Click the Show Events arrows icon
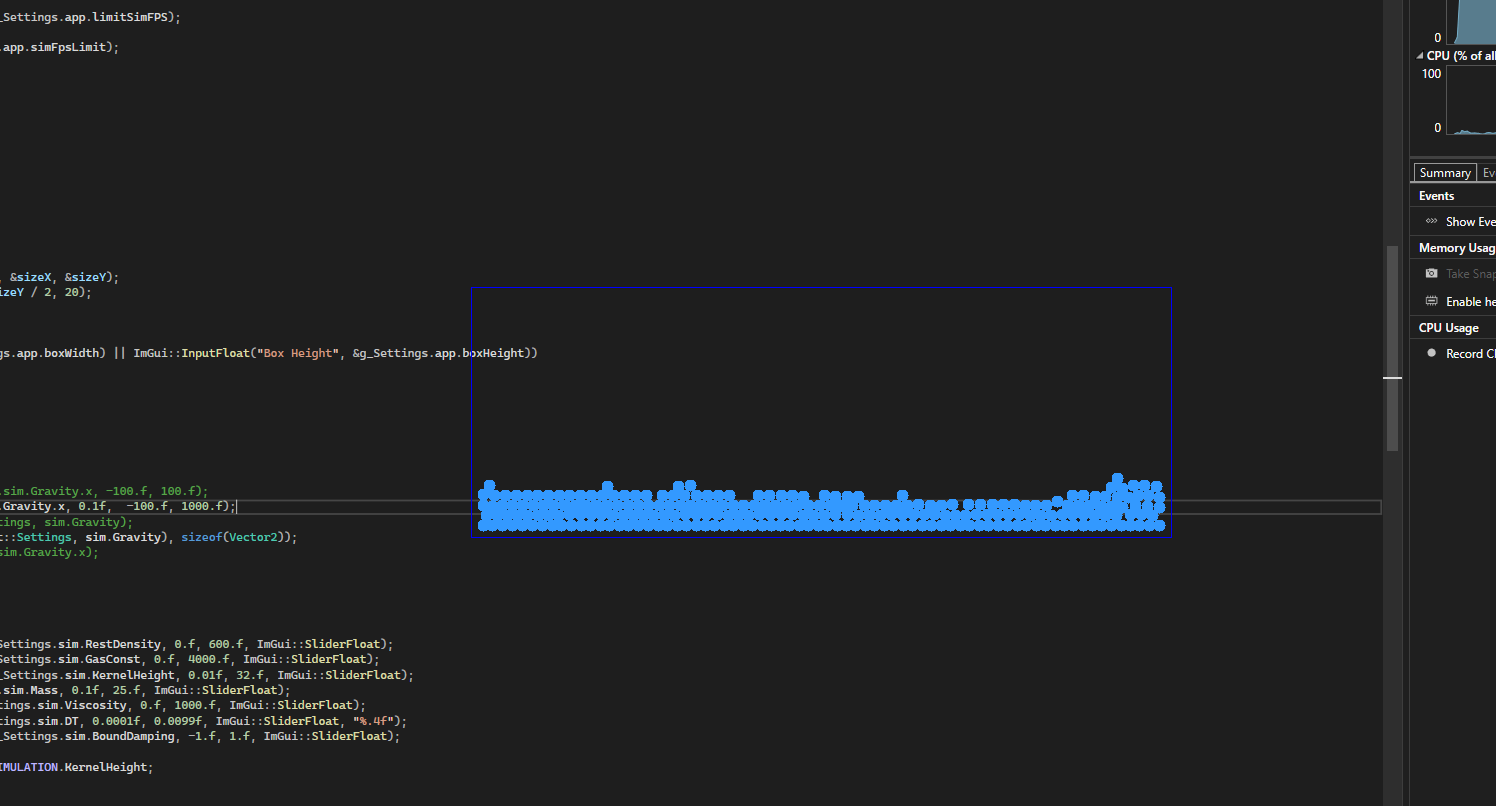This screenshot has width=1496, height=806. 1431,221
